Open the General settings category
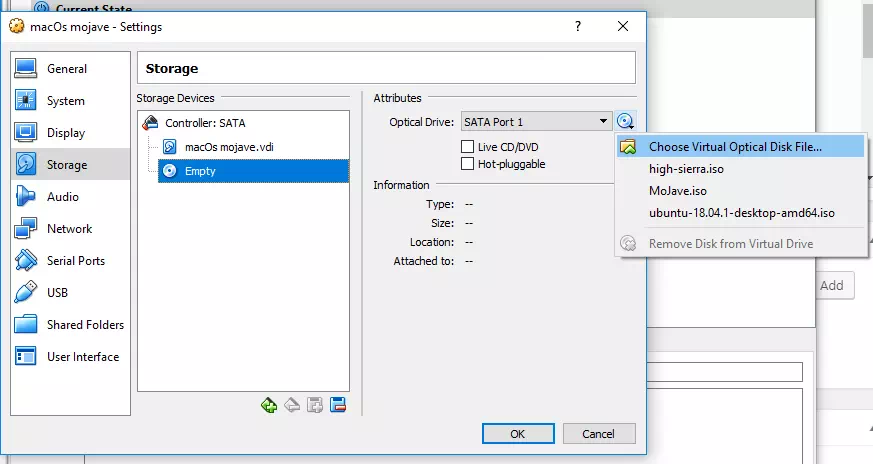The image size is (873, 464). point(70,69)
